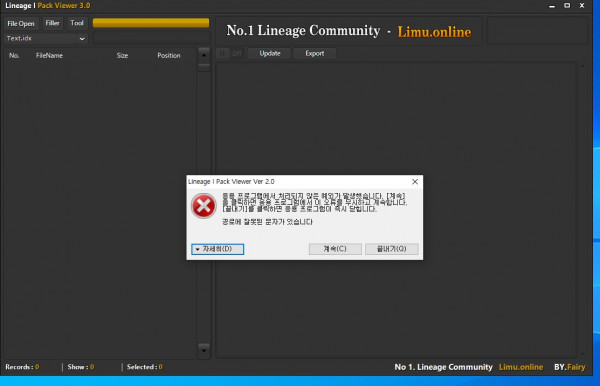Open the Tool menu
Image resolution: width=600 pixels, height=386 pixels.
tap(77, 23)
